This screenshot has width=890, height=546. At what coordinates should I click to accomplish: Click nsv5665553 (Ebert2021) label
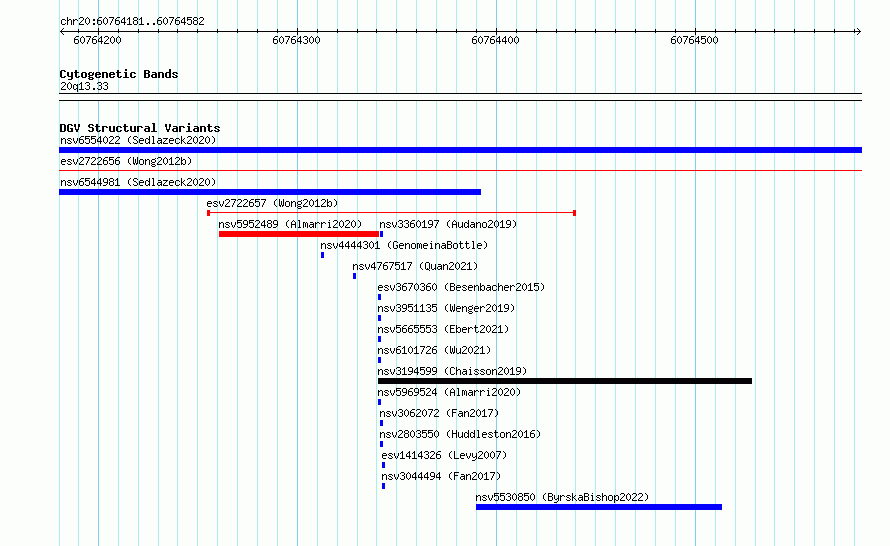point(443,329)
